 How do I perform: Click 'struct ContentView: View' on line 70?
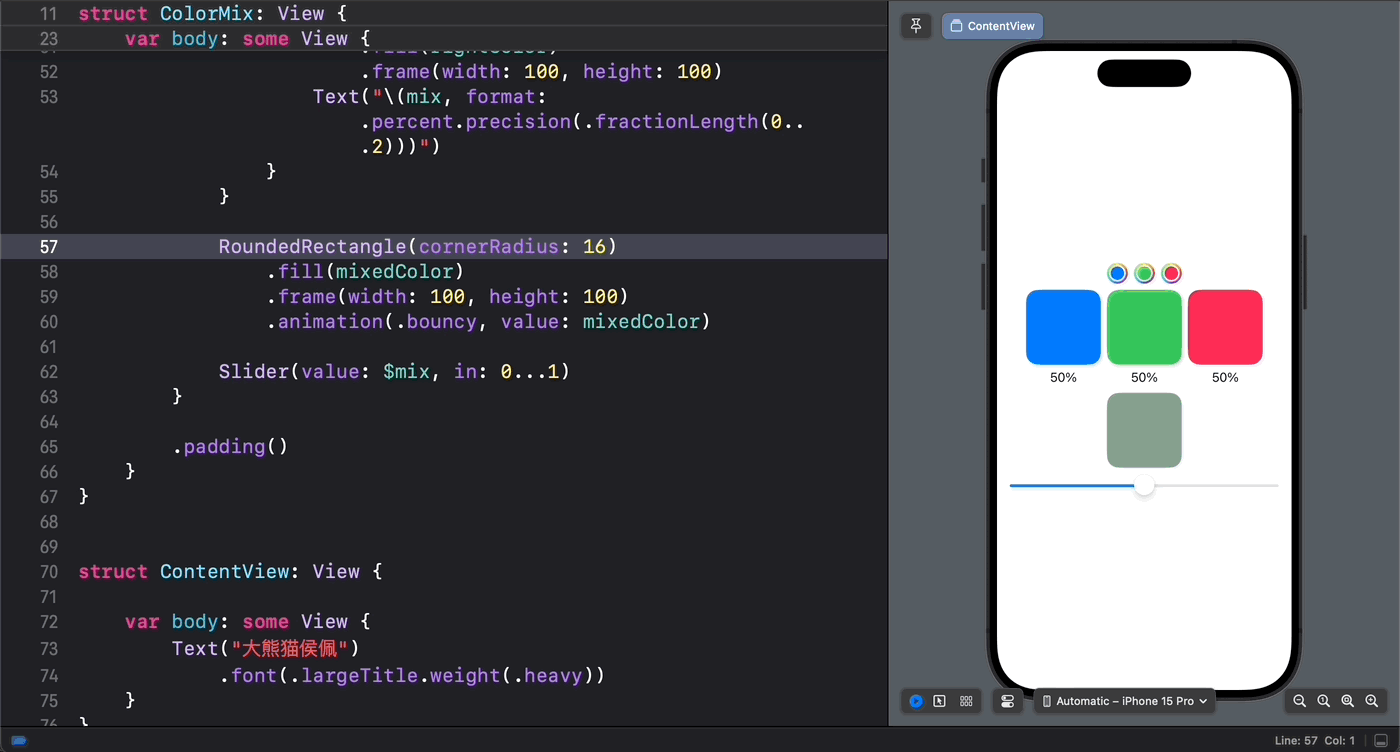pyautogui.click(x=230, y=572)
